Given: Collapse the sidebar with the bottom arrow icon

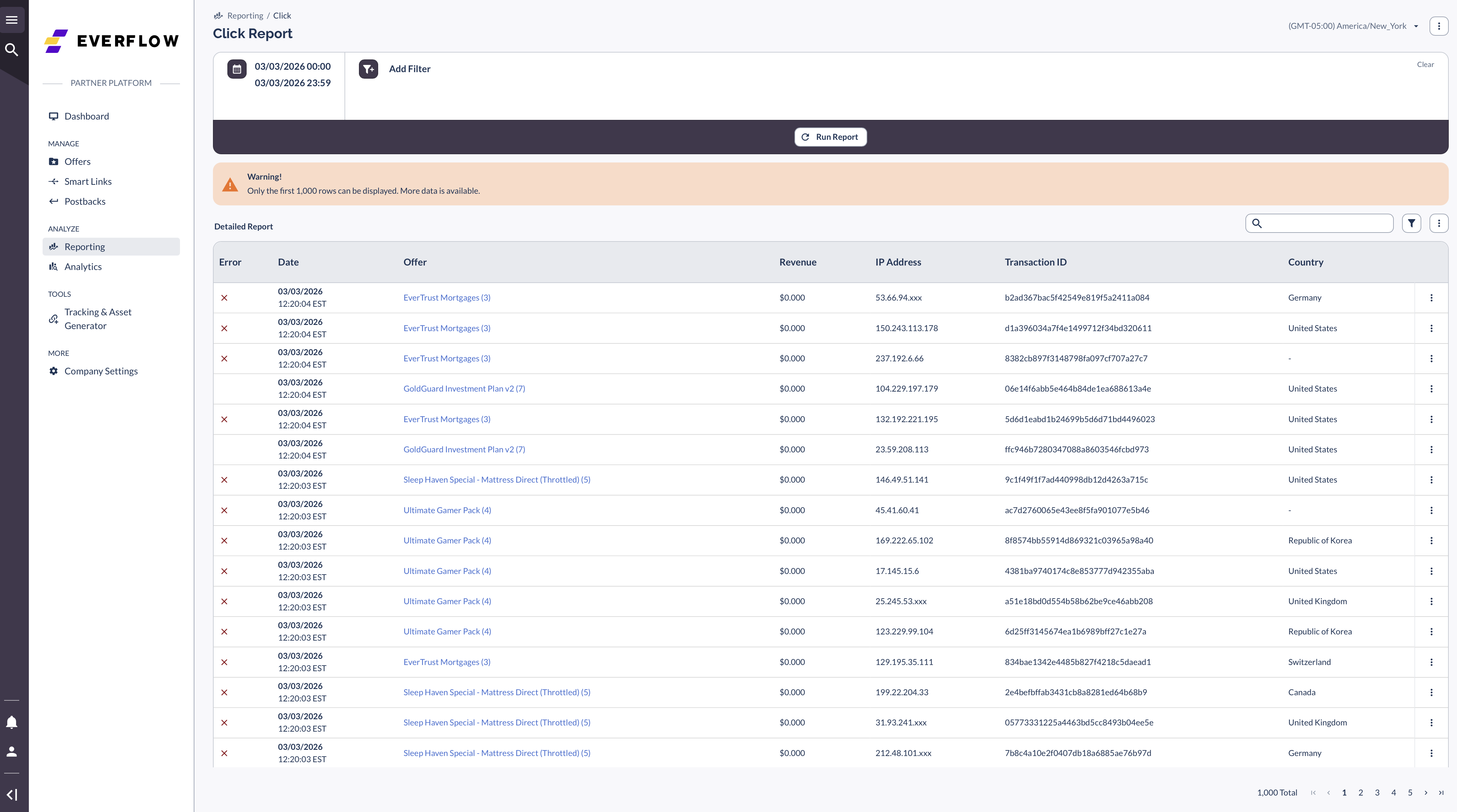Looking at the screenshot, I should [12, 794].
